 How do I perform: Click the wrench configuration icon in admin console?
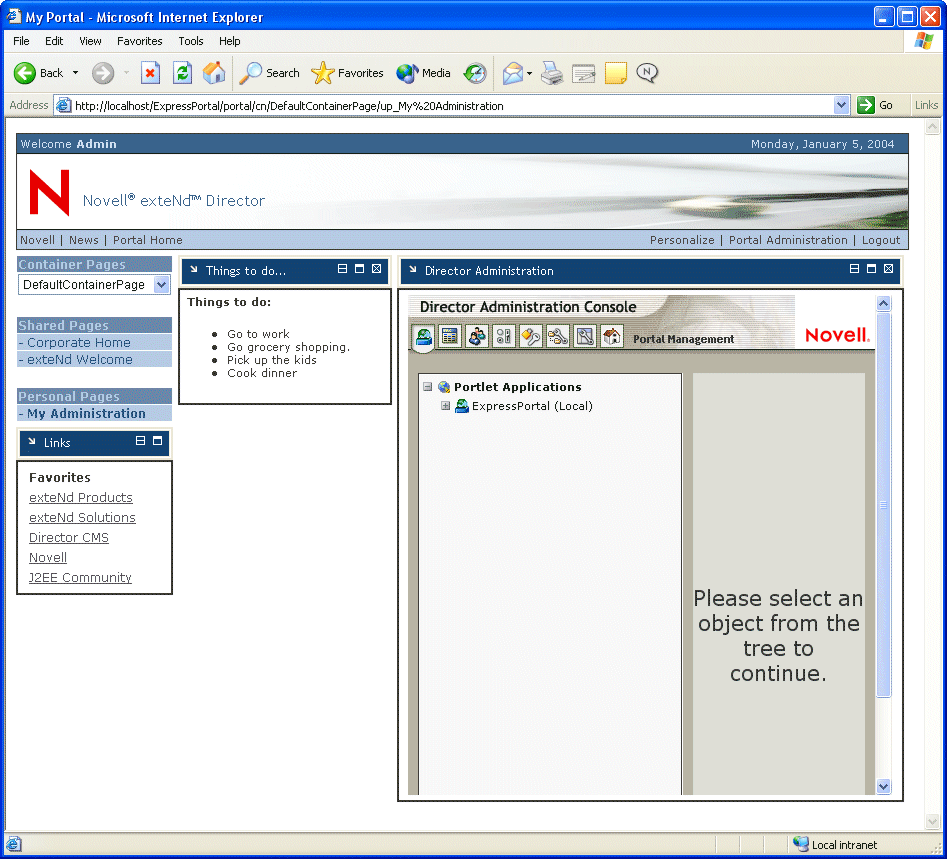tap(583, 336)
